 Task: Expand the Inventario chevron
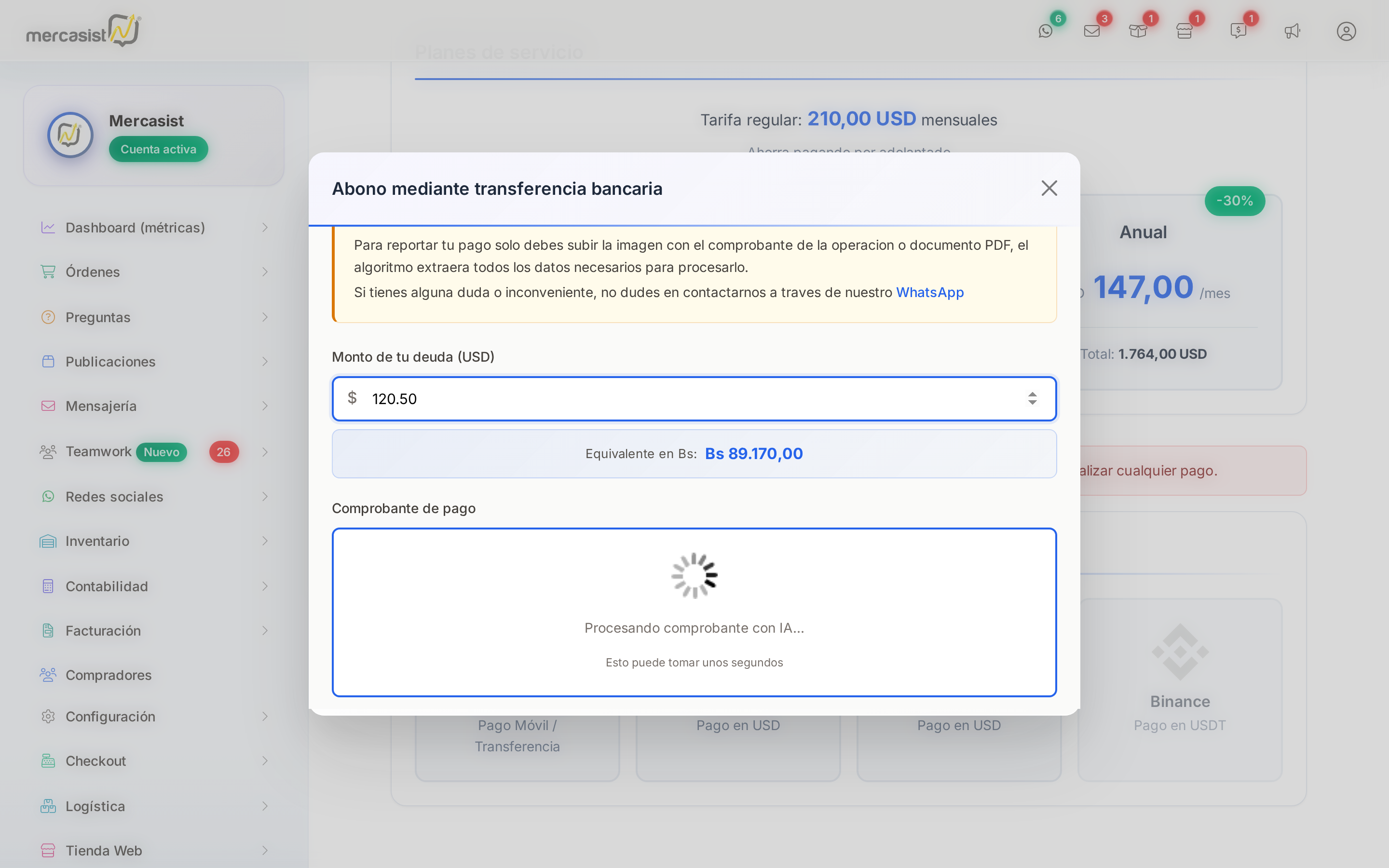(265, 541)
